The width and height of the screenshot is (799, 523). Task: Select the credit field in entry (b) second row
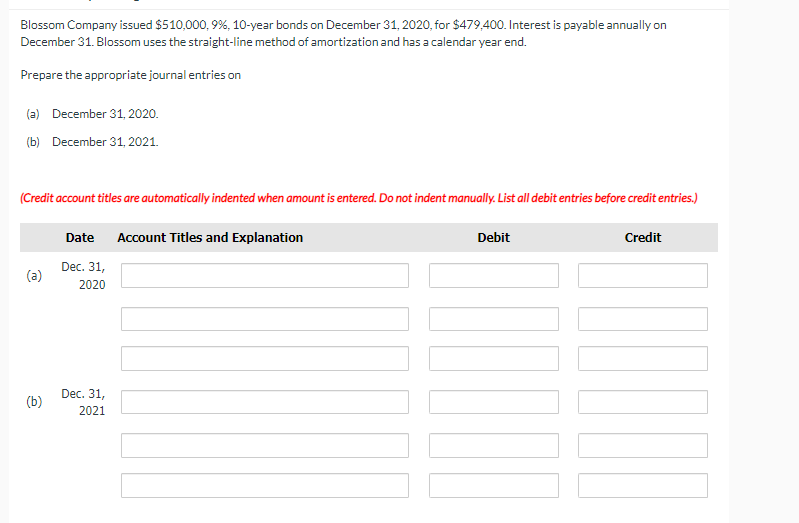point(643,445)
